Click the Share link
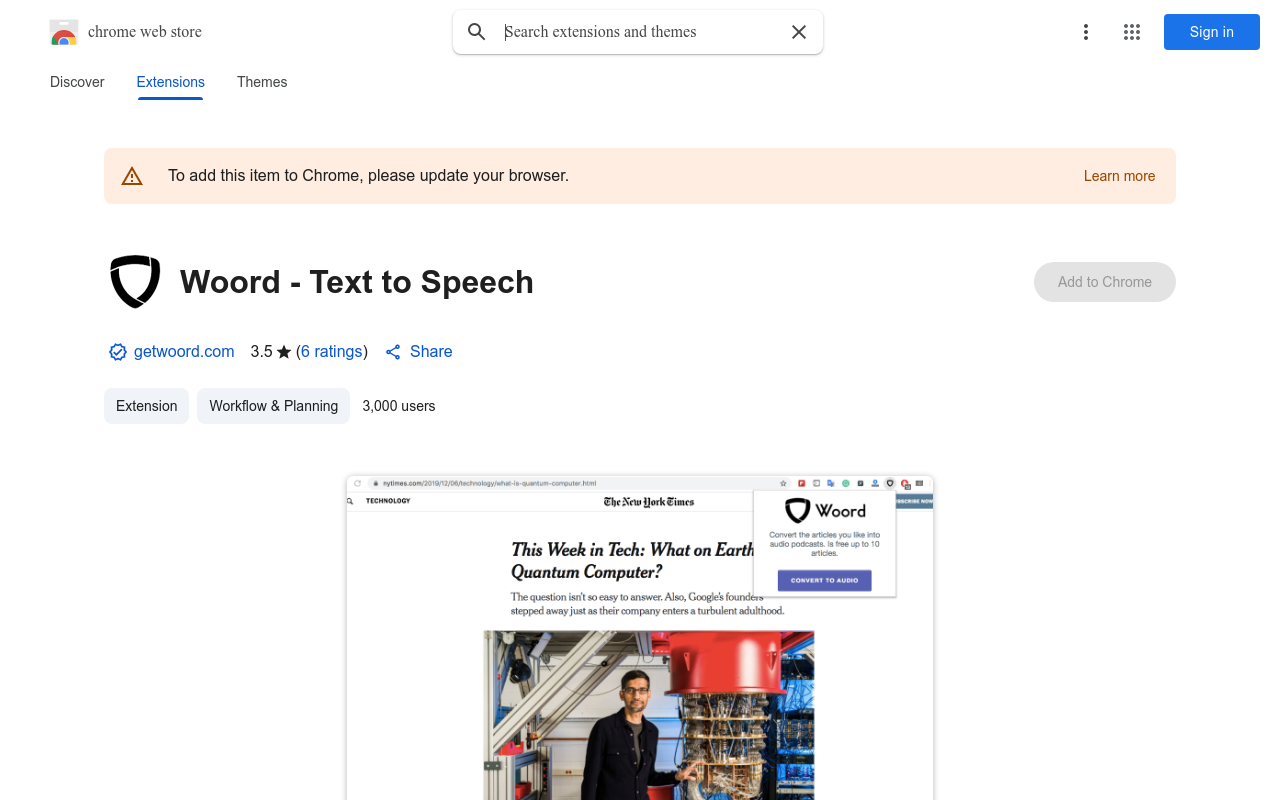 (419, 352)
